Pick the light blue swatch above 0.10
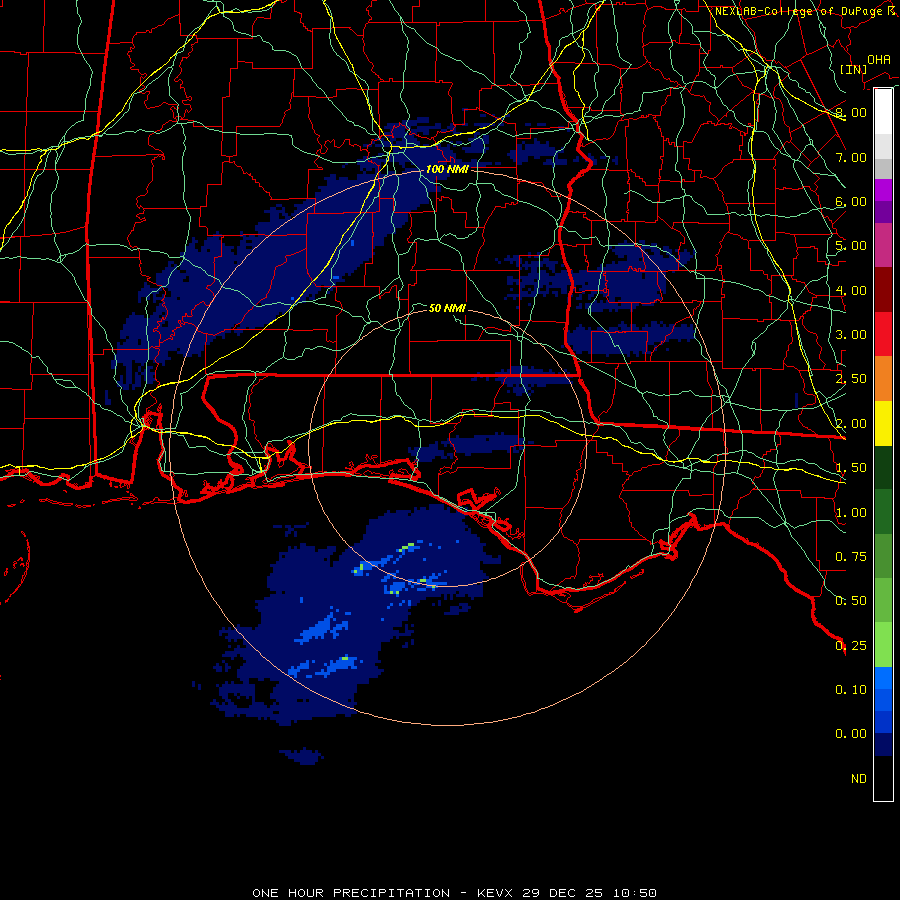The width and height of the screenshot is (900, 900). coord(883,678)
